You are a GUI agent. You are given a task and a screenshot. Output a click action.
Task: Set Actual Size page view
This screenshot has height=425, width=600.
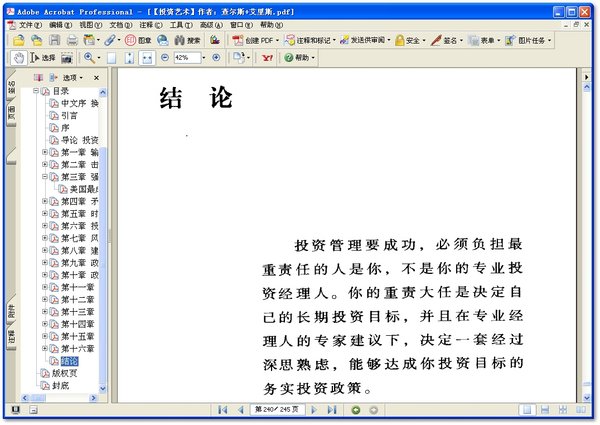[111, 58]
